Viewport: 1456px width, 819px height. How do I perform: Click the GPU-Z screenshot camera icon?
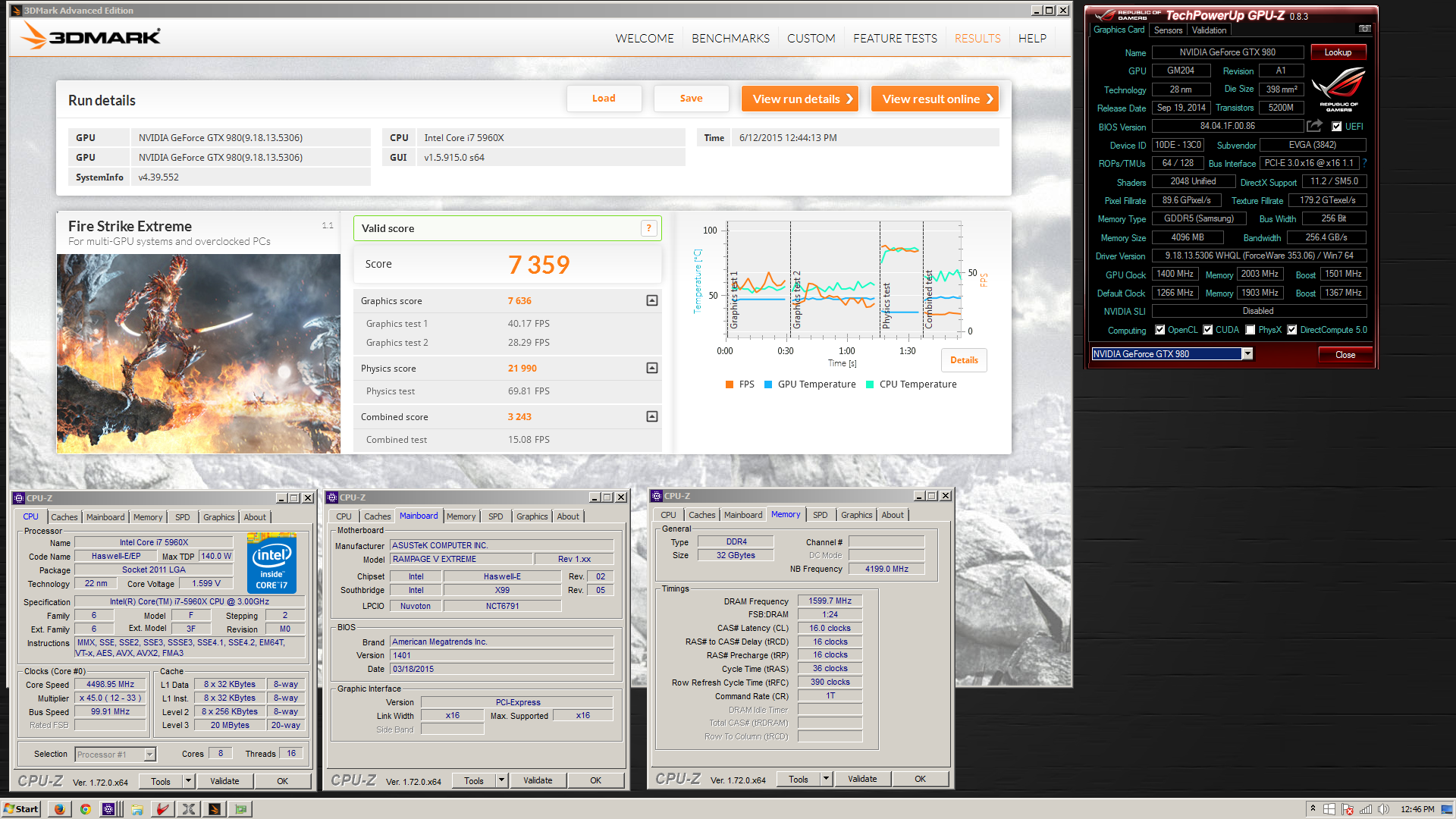(1364, 29)
